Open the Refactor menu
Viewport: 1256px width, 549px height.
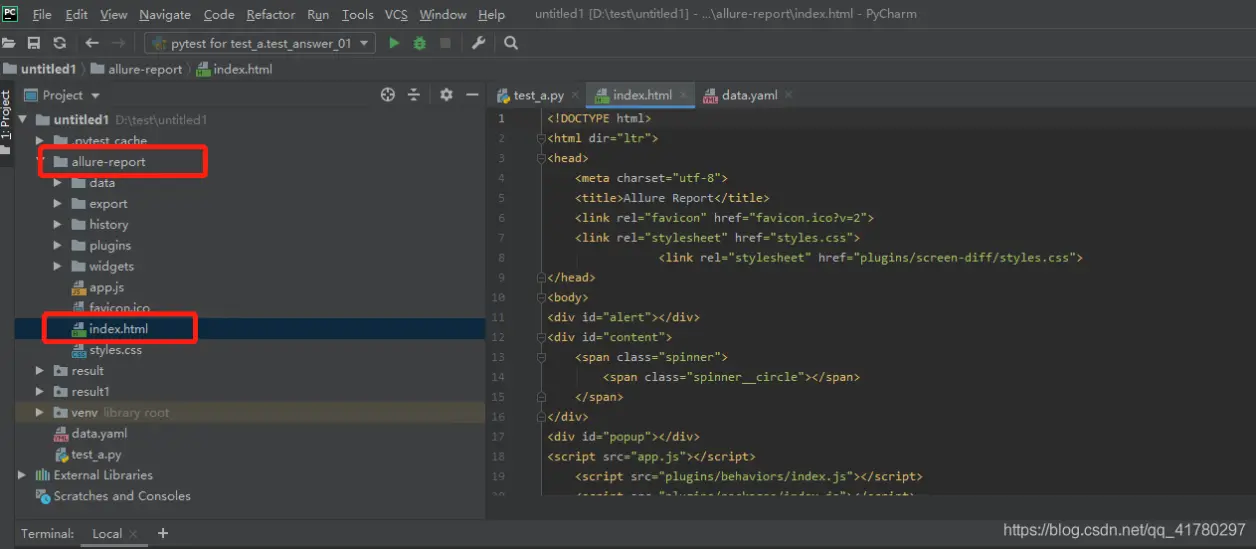click(270, 15)
